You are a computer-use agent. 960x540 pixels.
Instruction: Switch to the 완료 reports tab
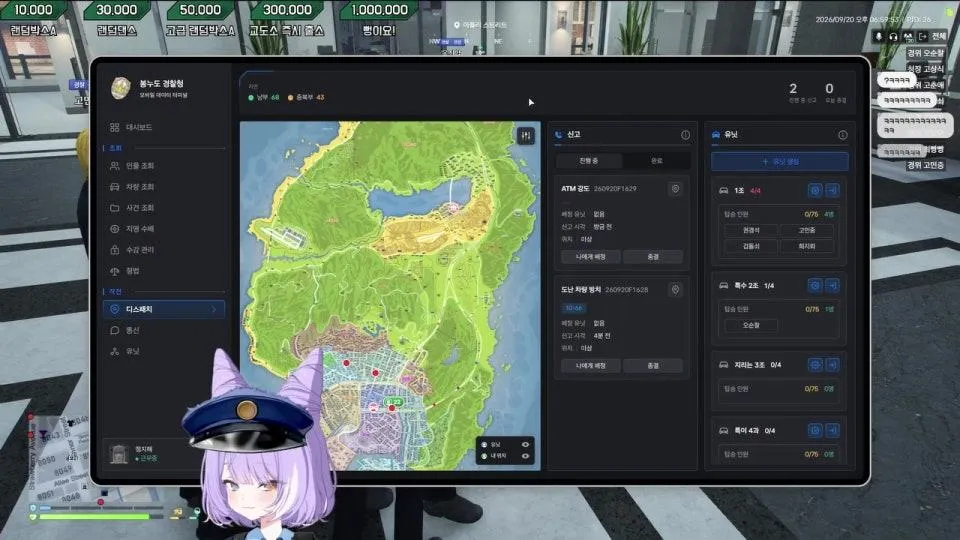[656, 160]
